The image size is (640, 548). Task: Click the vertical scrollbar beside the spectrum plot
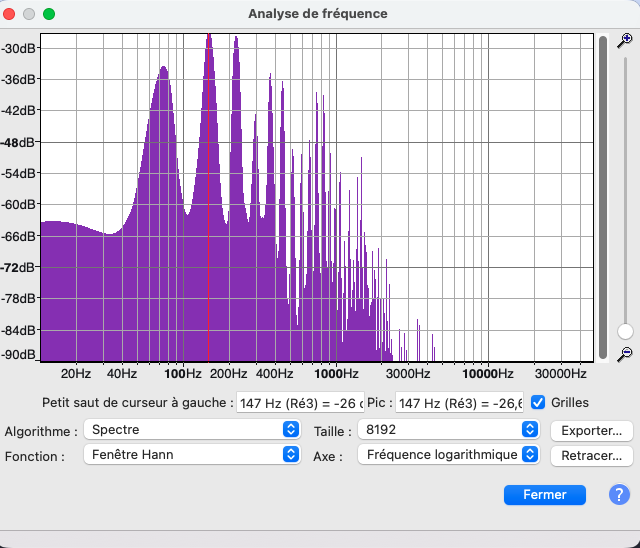602,197
